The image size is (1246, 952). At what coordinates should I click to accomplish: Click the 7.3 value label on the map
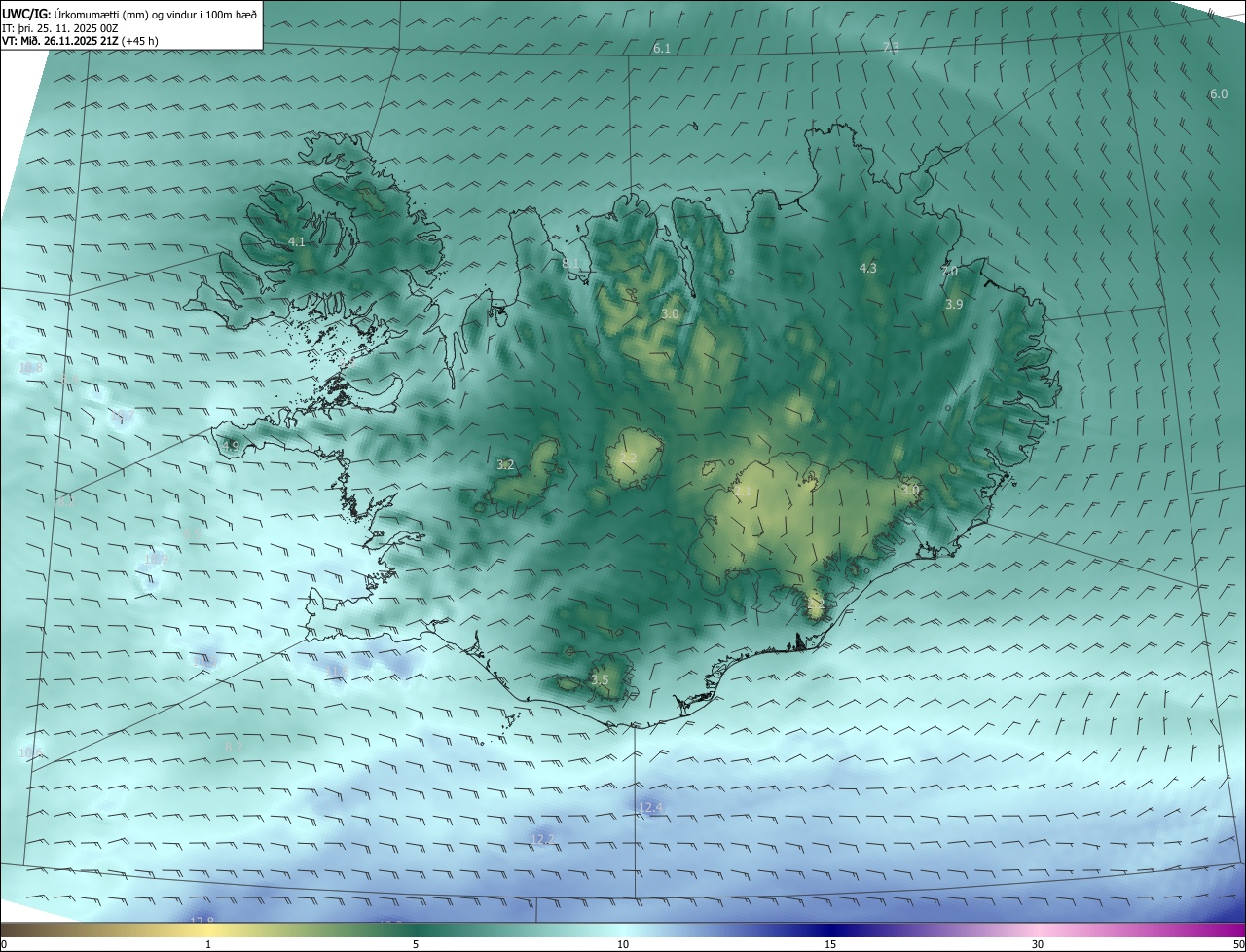click(891, 47)
